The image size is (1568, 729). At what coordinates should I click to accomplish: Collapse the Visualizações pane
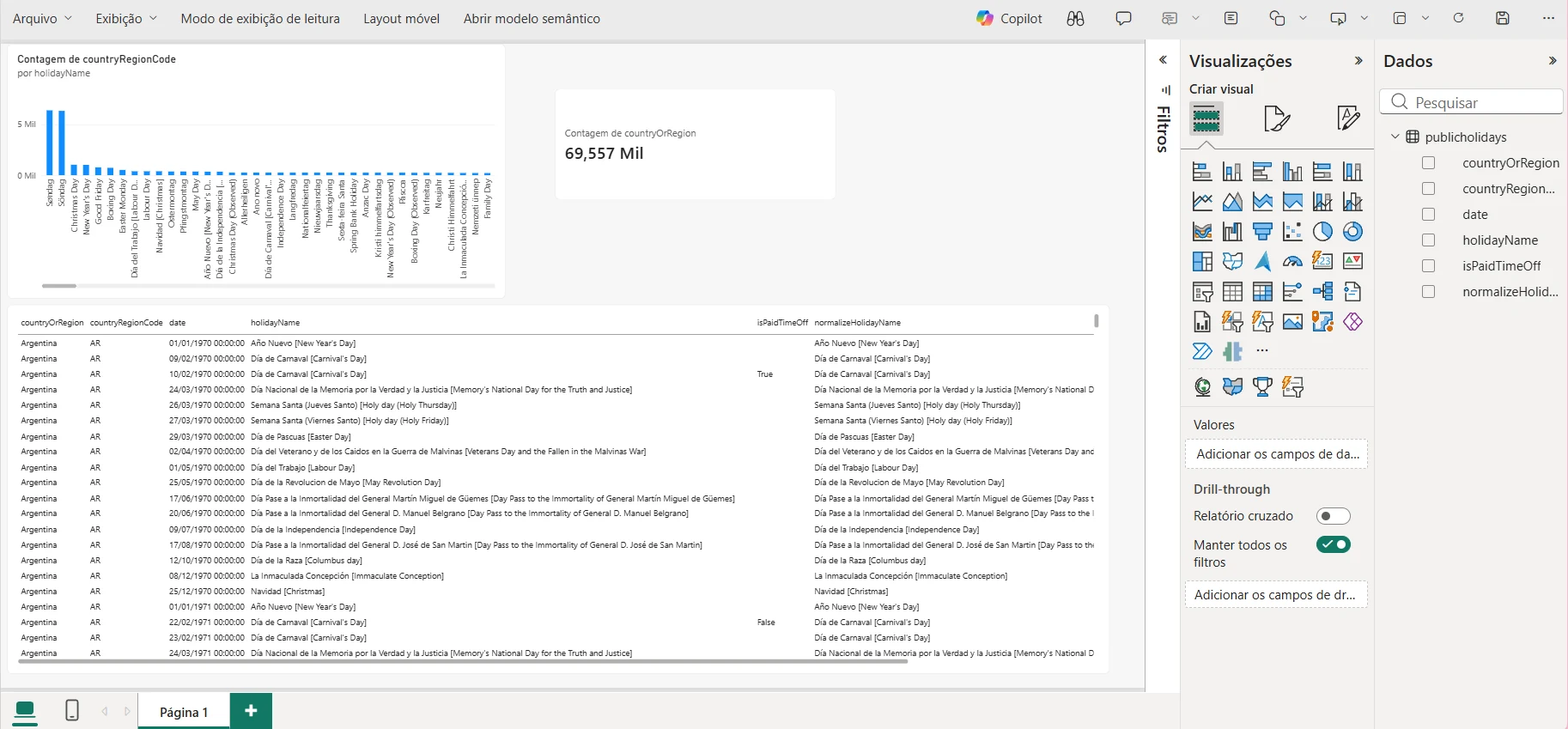pyautogui.click(x=1358, y=61)
